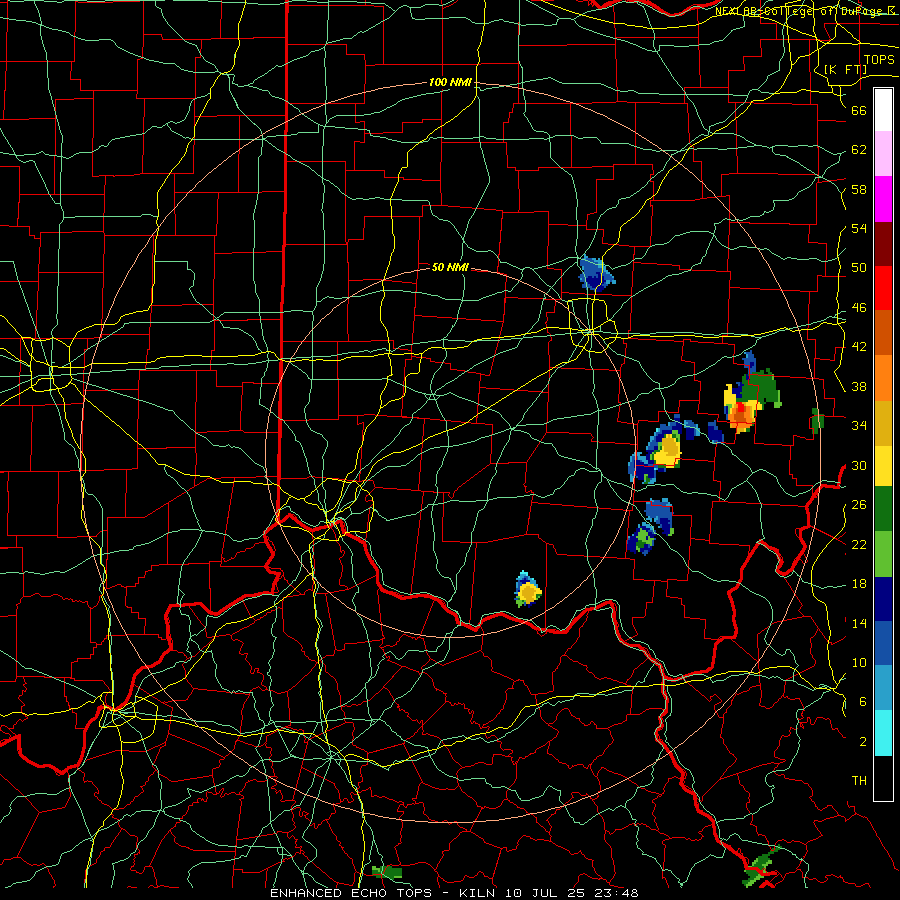Click the white swatch at the top of the legend

883,110
